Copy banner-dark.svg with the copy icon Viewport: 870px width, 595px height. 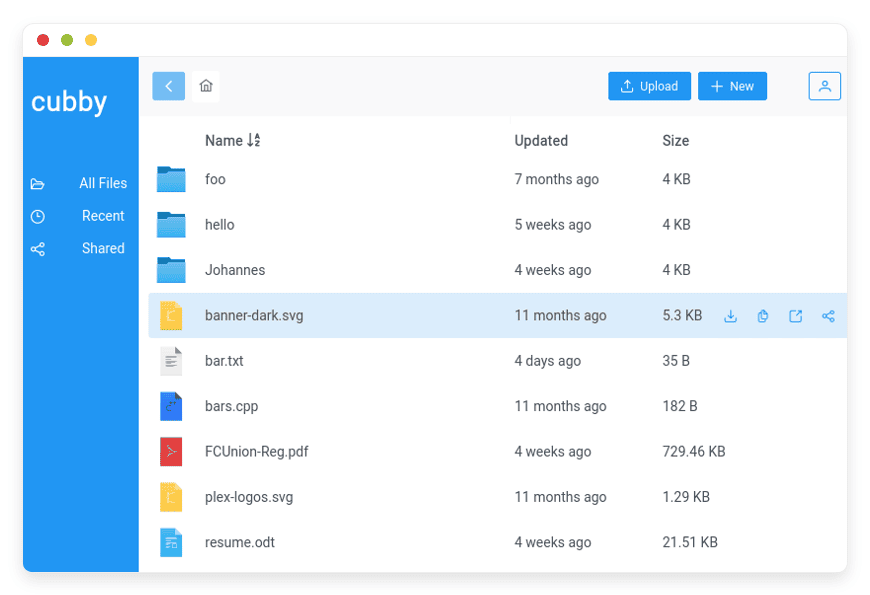(x=763, y=316)
